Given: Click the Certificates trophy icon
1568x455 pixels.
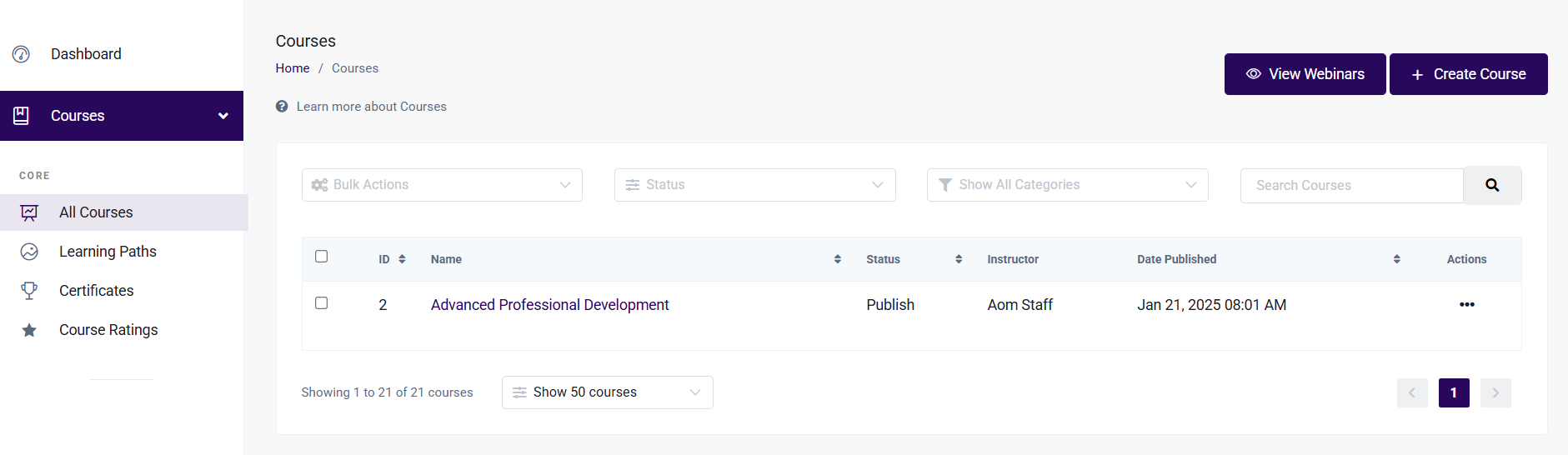Looking at the screenshot, I should [x=29, y=291].
